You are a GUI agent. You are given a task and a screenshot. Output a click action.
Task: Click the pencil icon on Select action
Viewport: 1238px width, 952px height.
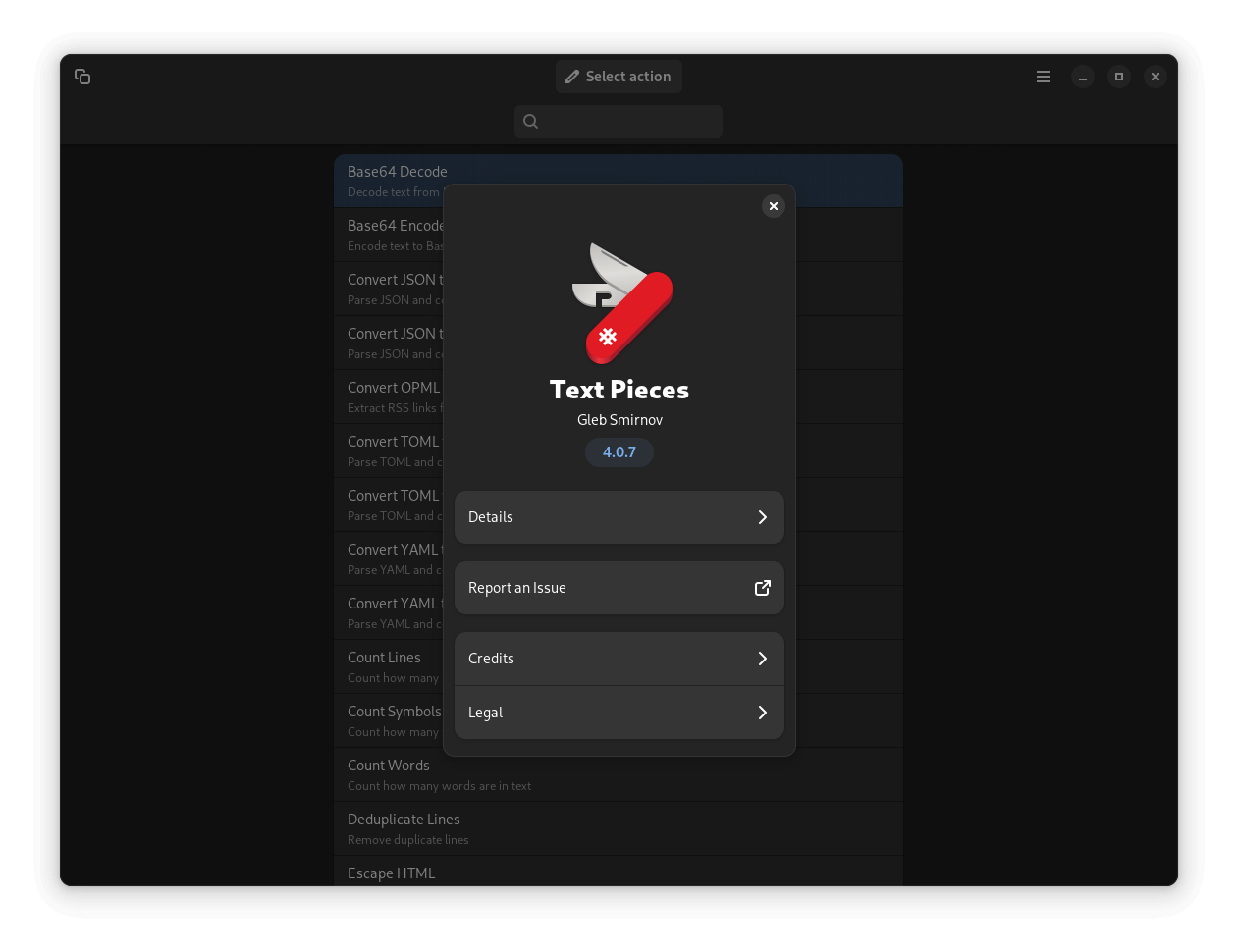pos(571,77)
